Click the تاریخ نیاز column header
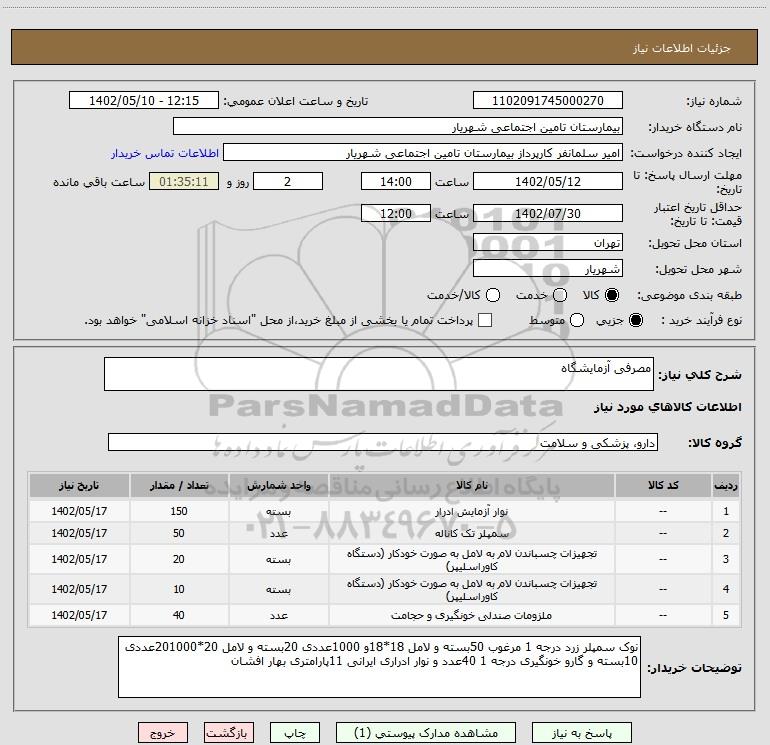Image resolution: width=770 pixels, height=745 pixels. (x=79, y=485)
